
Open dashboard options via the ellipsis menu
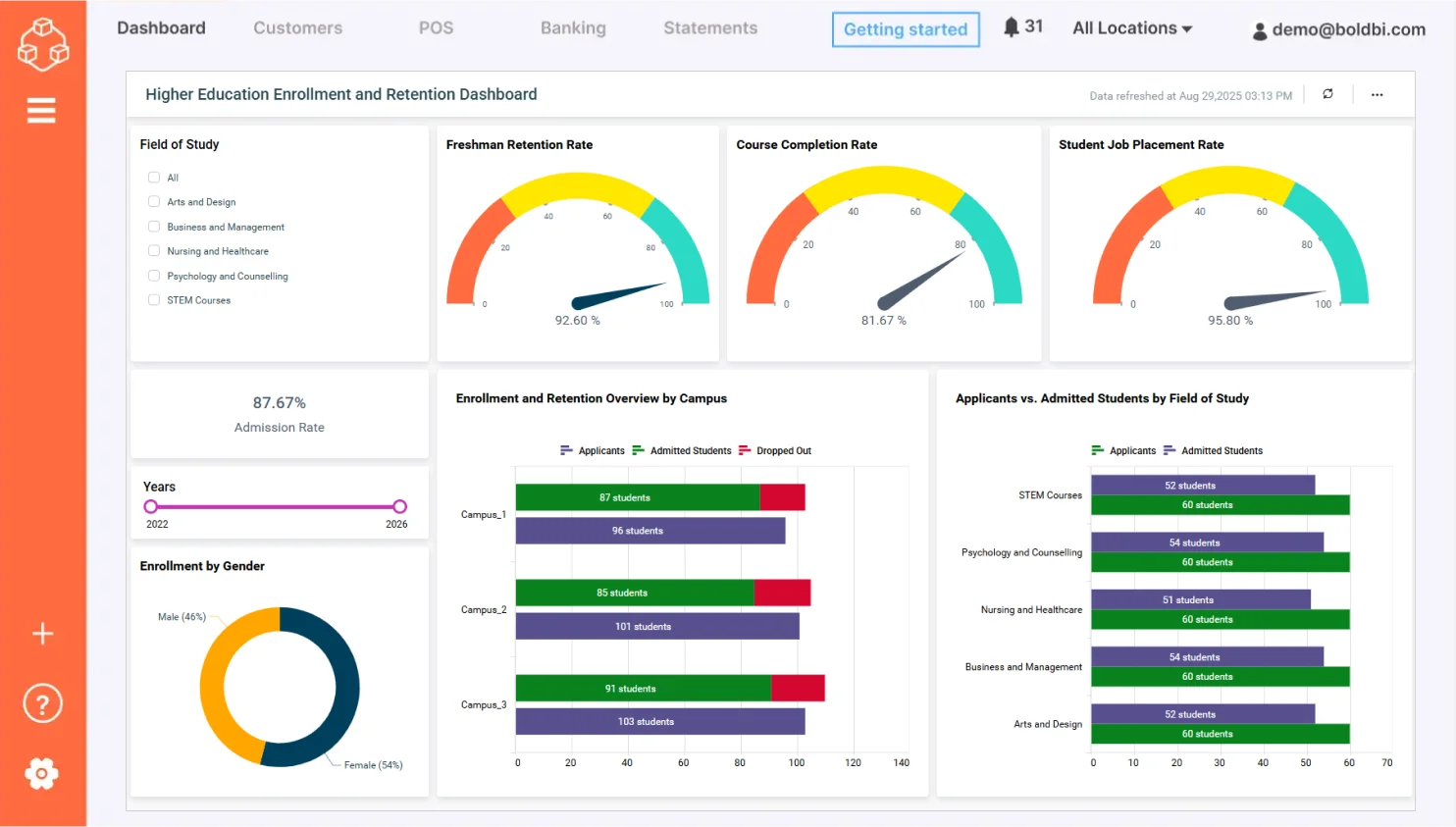tap(1377, 94)
